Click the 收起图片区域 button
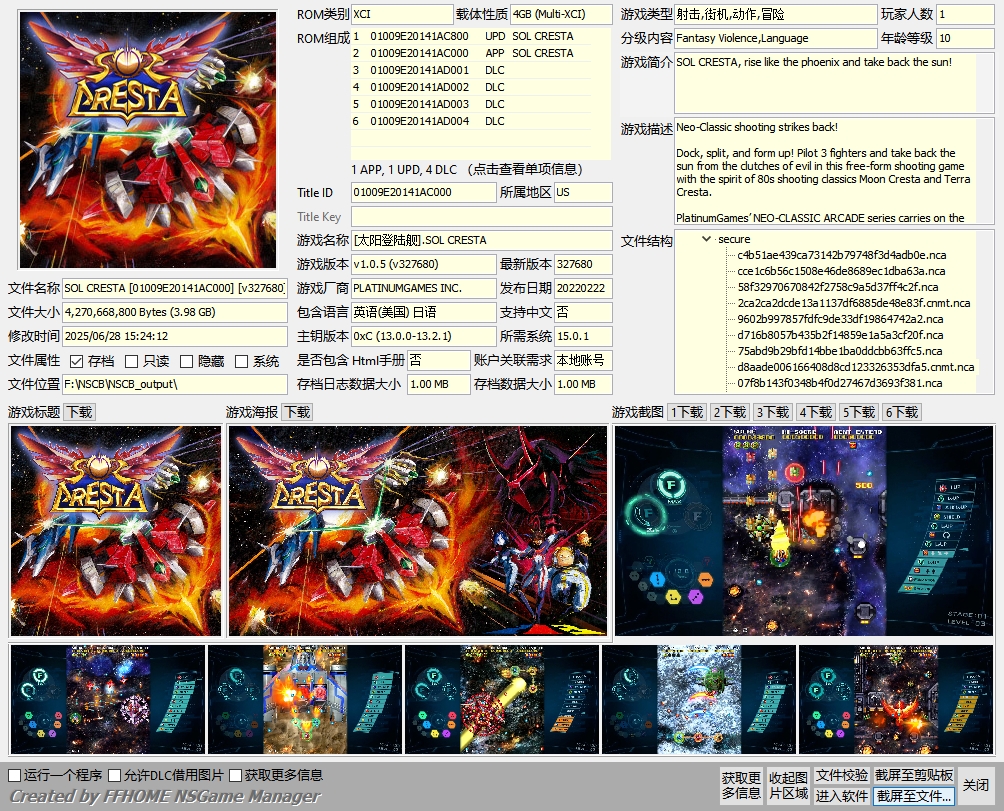1004x811 pixels. pos(788,785)
